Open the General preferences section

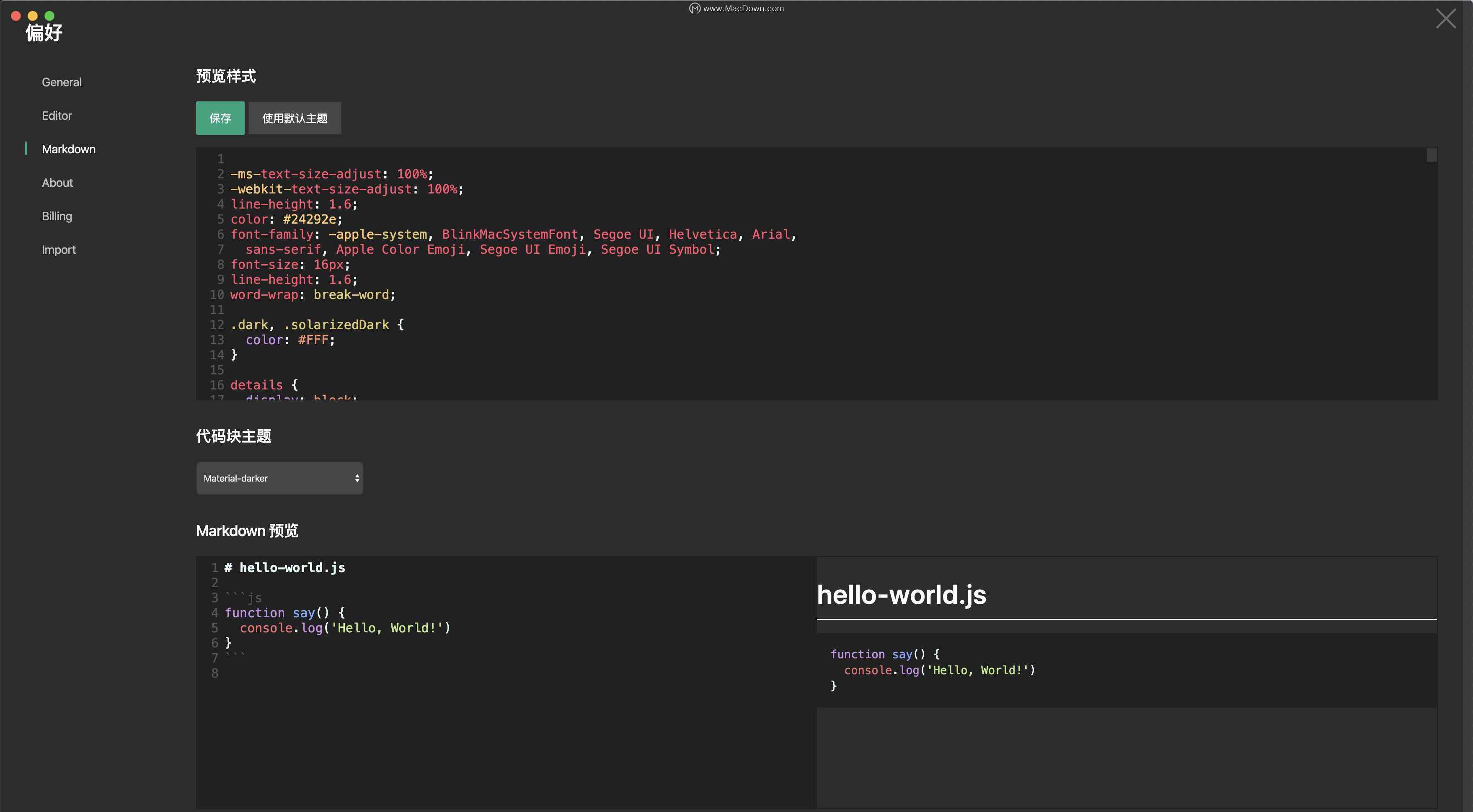coord(62,82)
